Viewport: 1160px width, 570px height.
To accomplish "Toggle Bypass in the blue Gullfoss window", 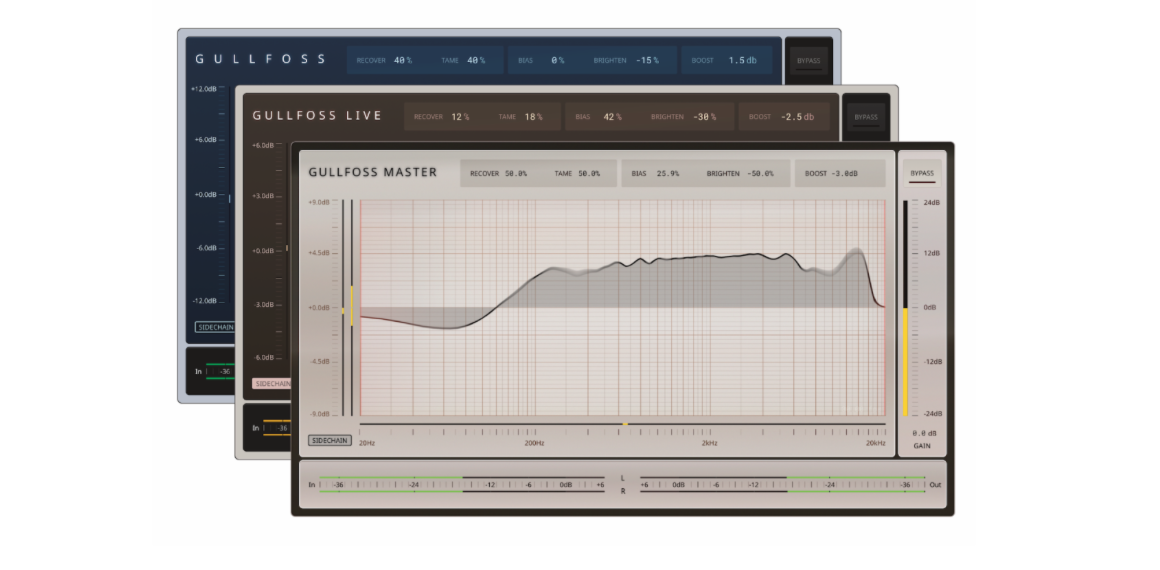I will 808,61.
